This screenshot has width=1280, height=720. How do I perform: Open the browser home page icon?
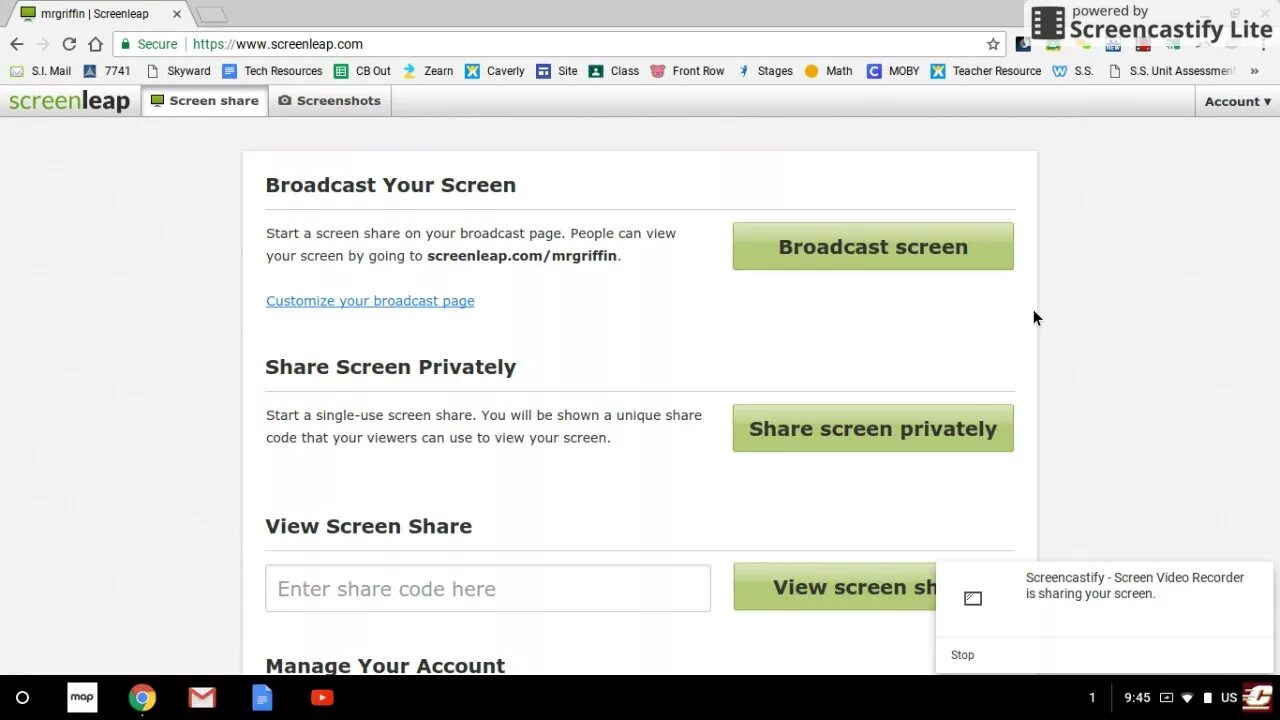pos(95,44)
